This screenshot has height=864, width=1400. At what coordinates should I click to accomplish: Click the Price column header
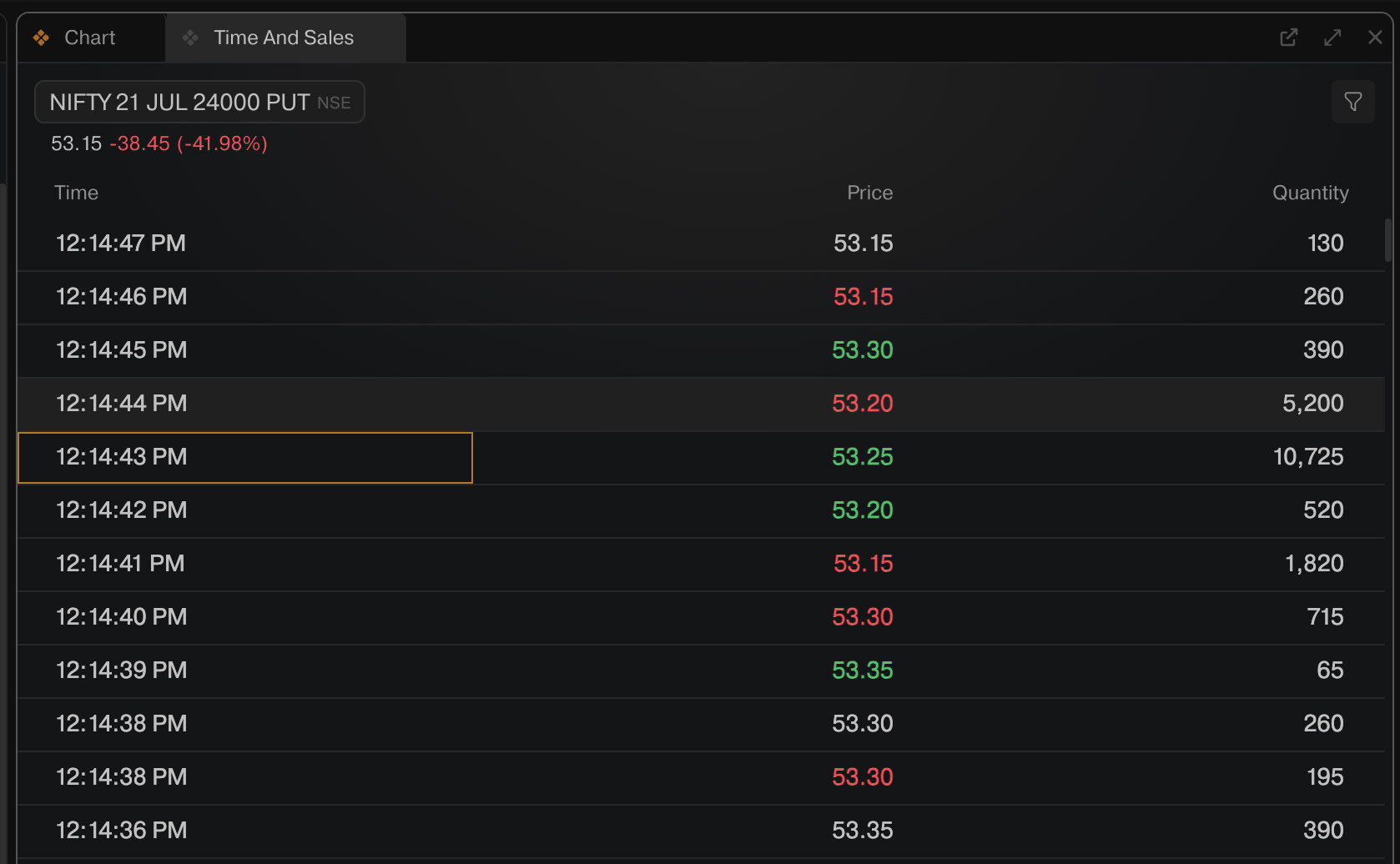coord(869,193)
